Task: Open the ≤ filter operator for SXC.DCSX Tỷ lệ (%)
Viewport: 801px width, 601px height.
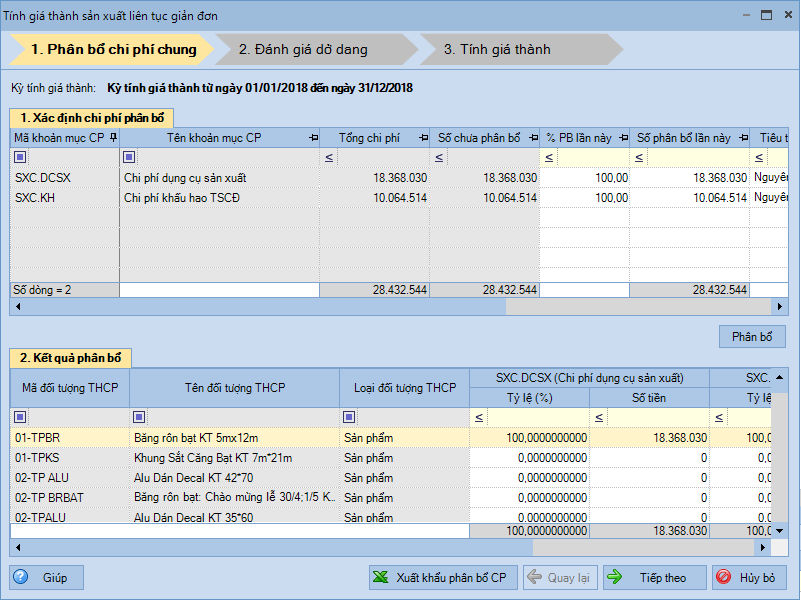Action: pos(479,418)
